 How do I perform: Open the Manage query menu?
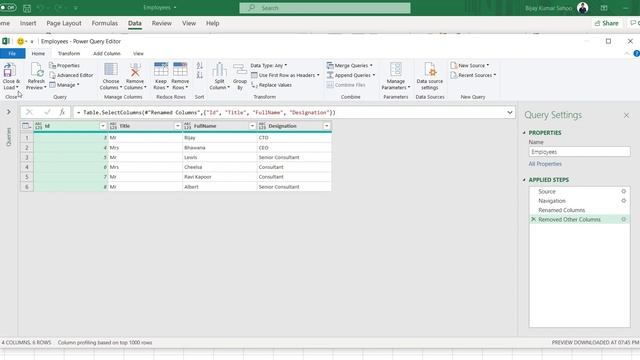(x=64, y=85)
